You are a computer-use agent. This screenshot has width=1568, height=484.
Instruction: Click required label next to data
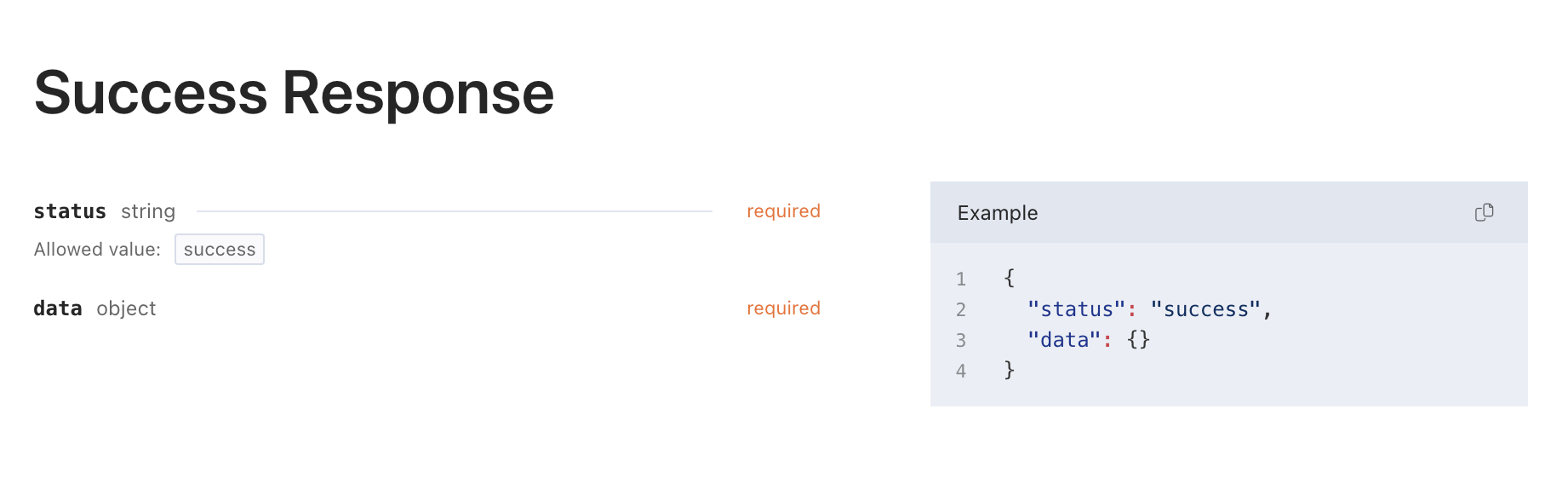tap(783, 308)
